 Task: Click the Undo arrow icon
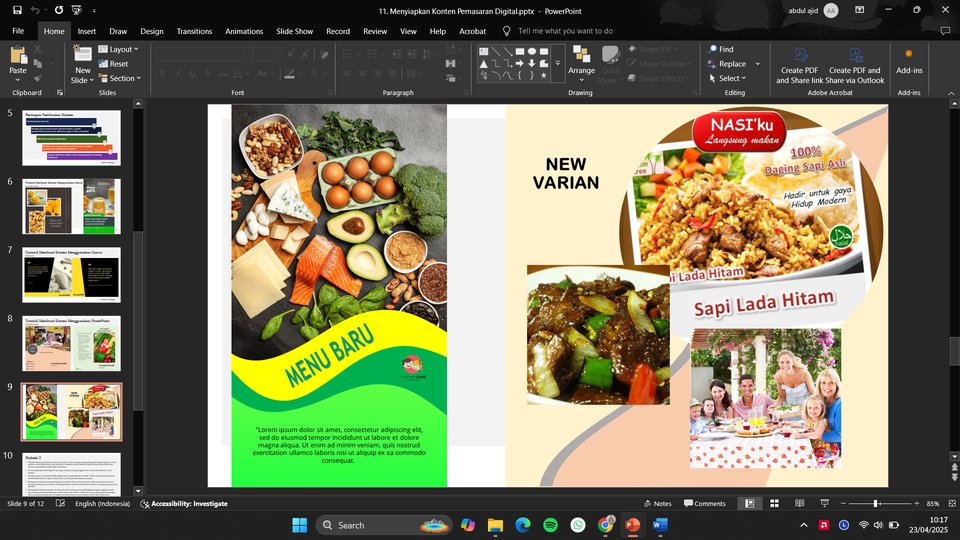(x=35, y=10)
